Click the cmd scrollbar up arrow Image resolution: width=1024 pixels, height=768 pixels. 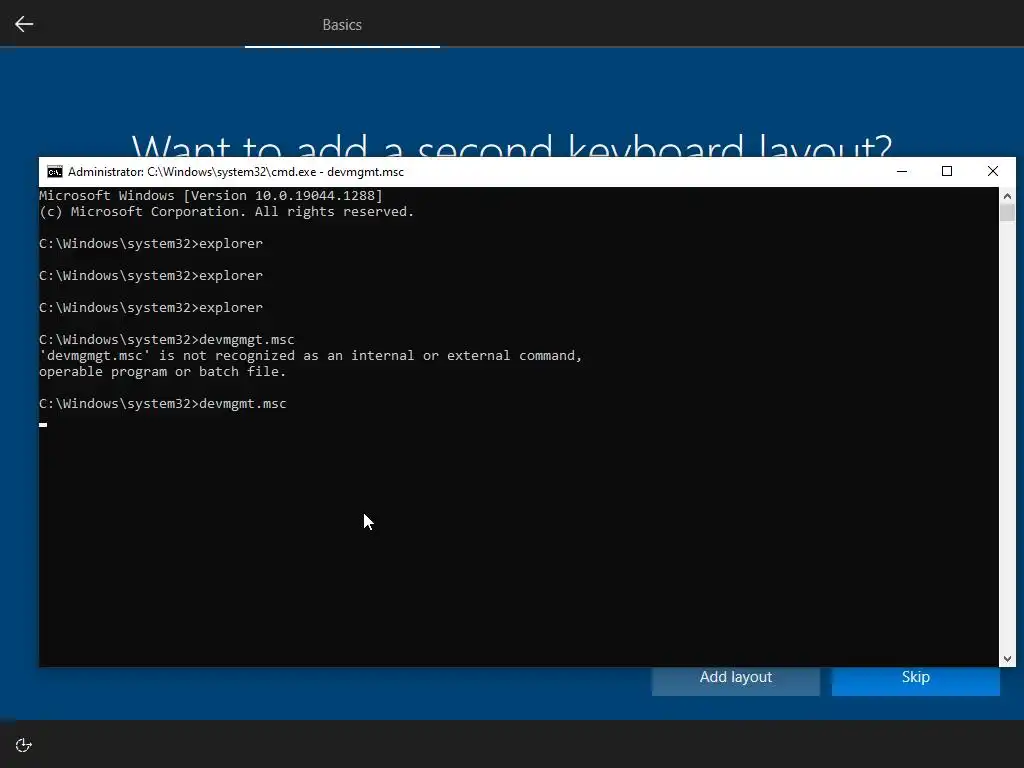click(1007, 195)
